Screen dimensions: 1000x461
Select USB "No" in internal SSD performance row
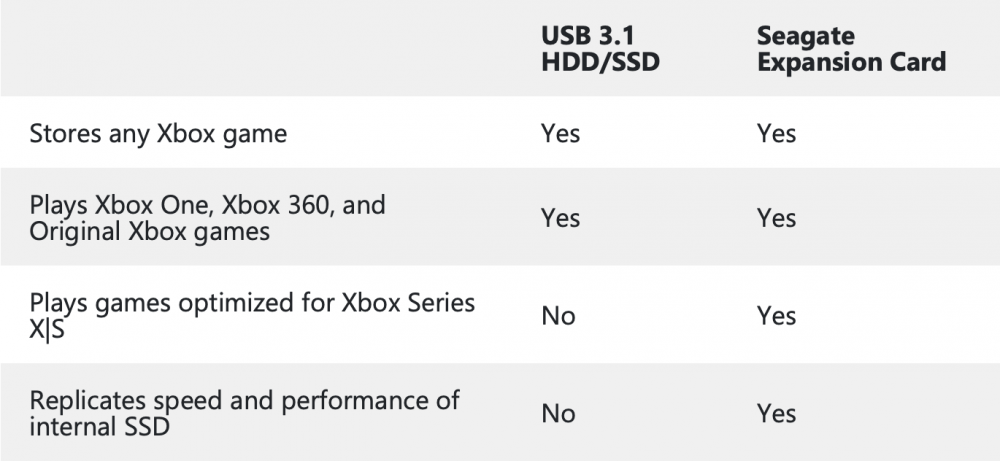(x=558, y=413)
